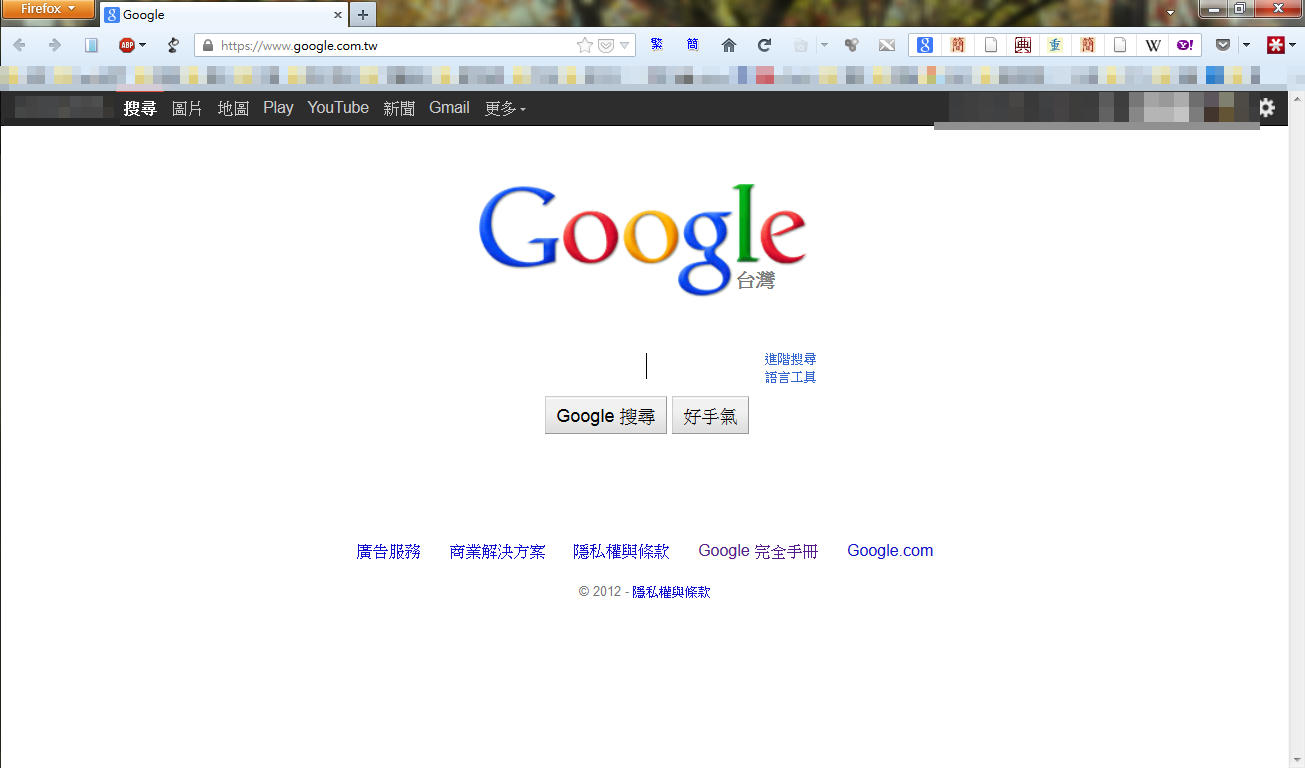Viewport: 1305px width, 768px height.
Task: Open the Google g bookmark icon
Action: 925,45
